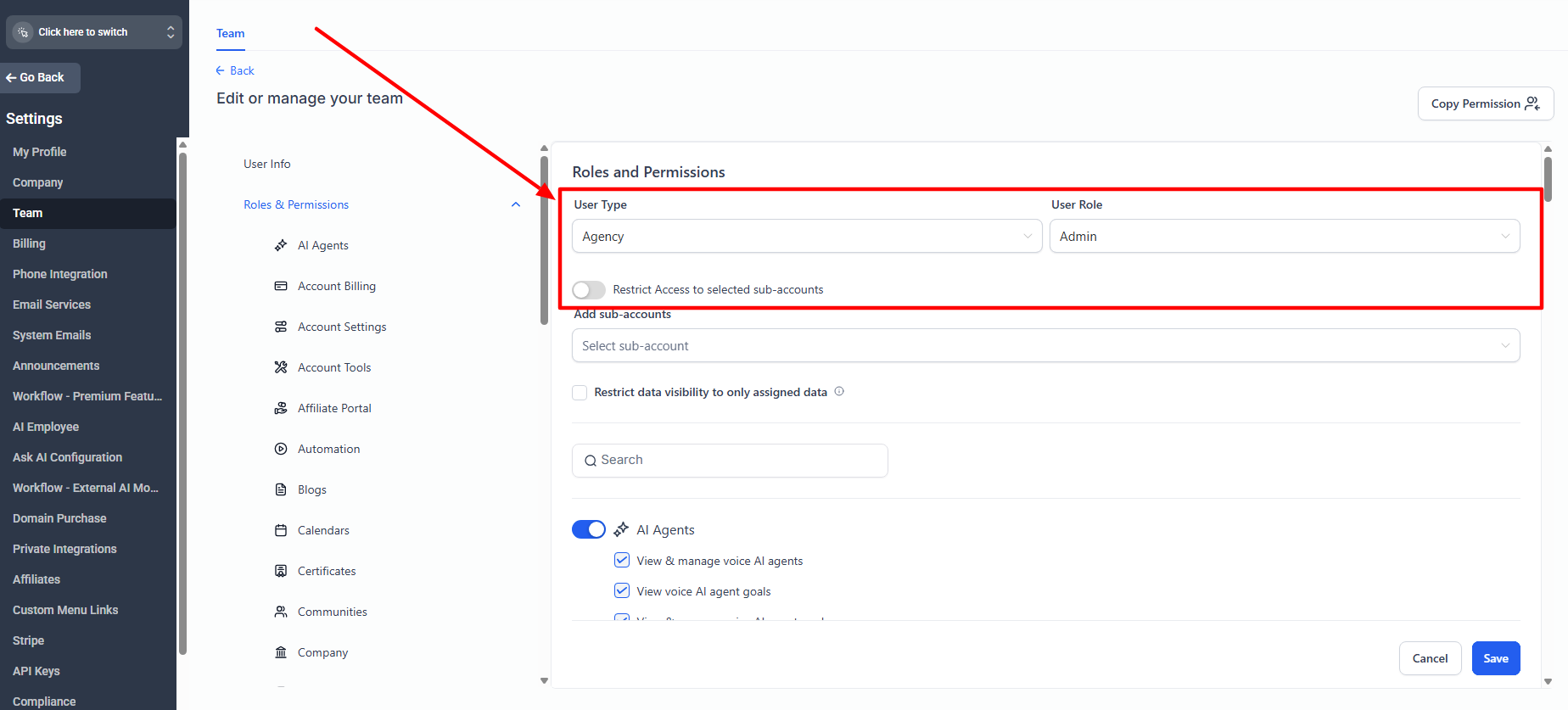Click the settings sidebar scrollbar

pyautogui.click(x=182, y=403)
